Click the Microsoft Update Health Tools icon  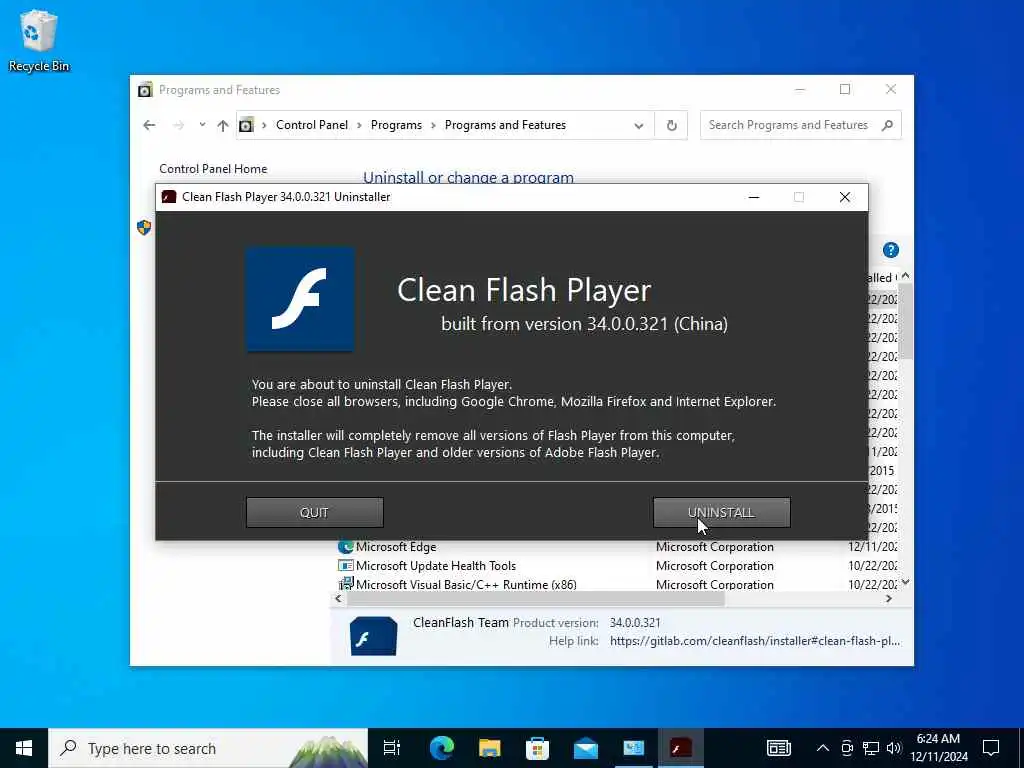click(345, 566)
